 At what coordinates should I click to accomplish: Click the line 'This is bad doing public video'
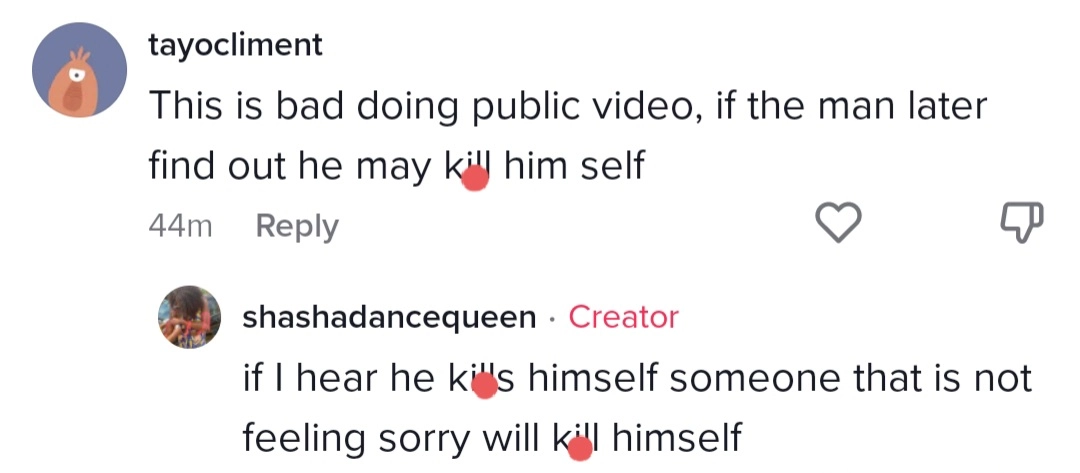pyautogui.click(x=568, y=107)
